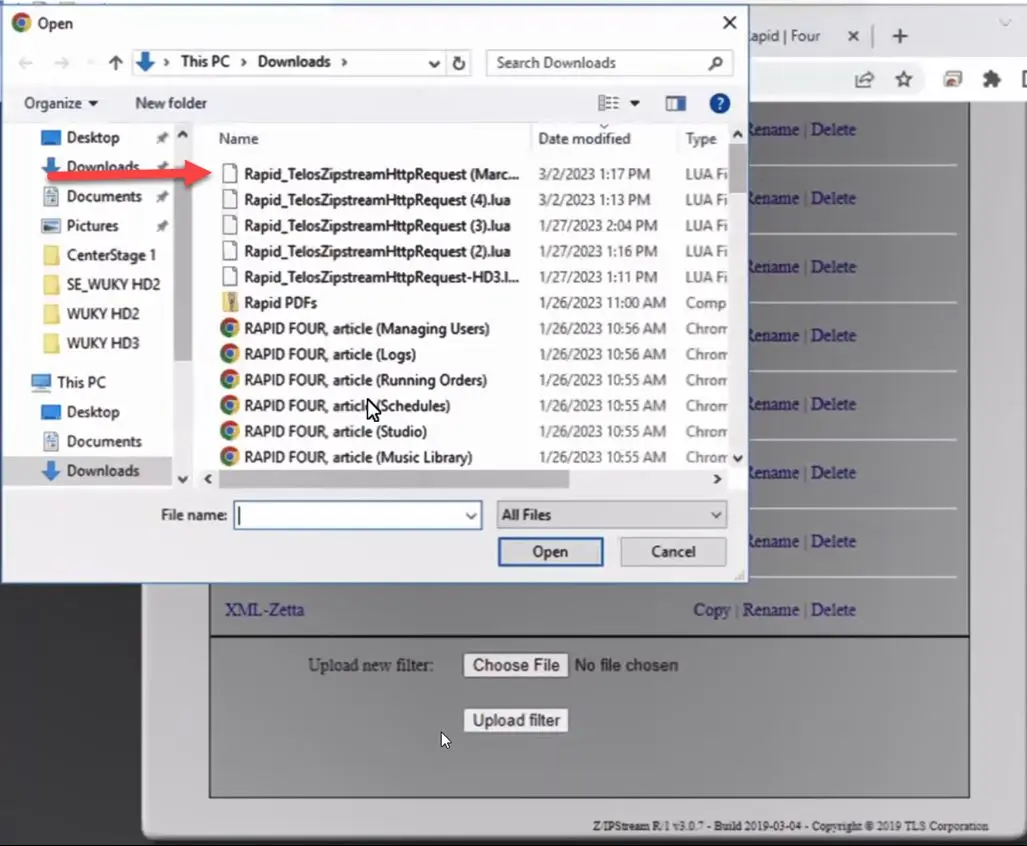
Task: Select RAPID FOUR, article (Music Library)
Action: pyautogui.click(x=358, y=457)
